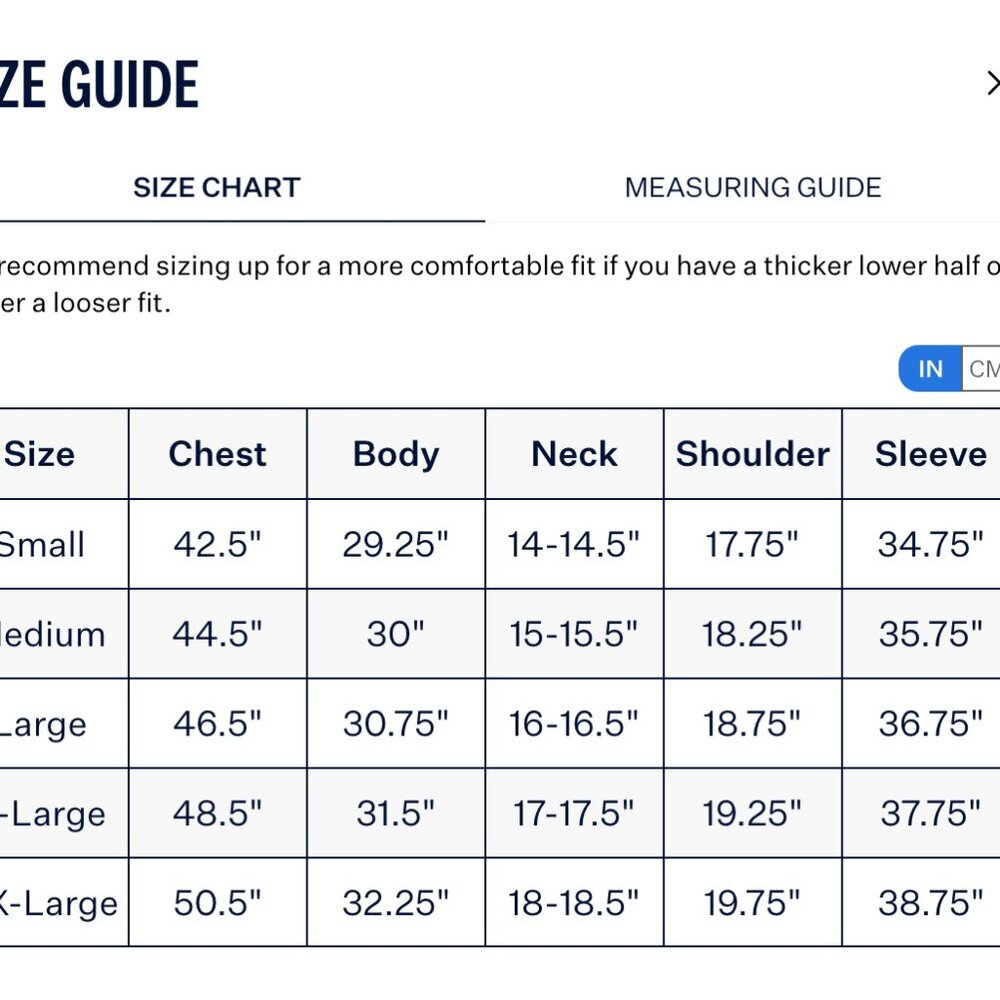Screen dimensions: 1000x1000
Task: Click the 35.75" sleeve measurement cell
Action: [x=930, y=634]
